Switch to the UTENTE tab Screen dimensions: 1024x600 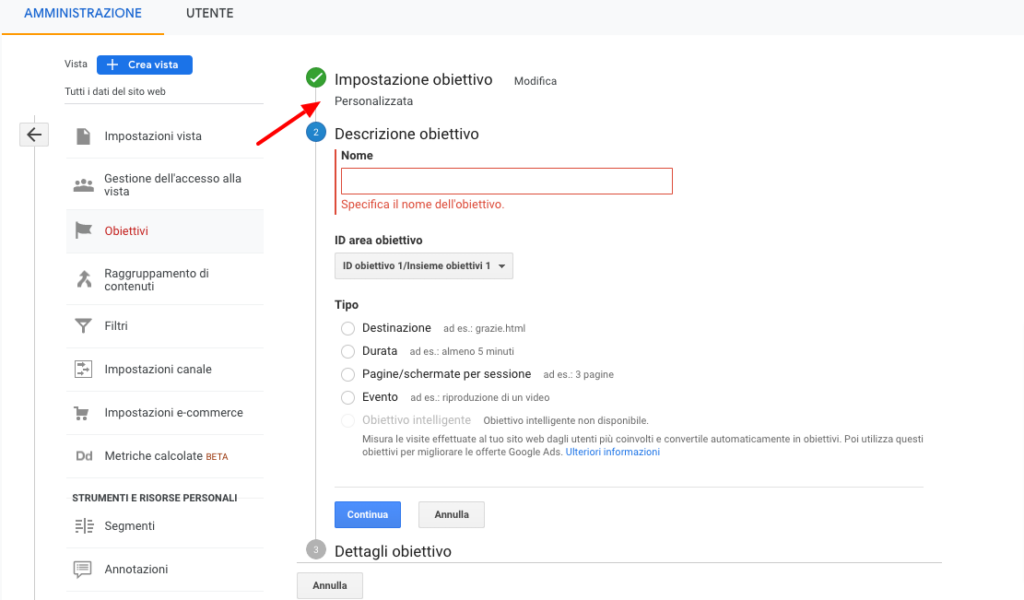tap(210, 13)
